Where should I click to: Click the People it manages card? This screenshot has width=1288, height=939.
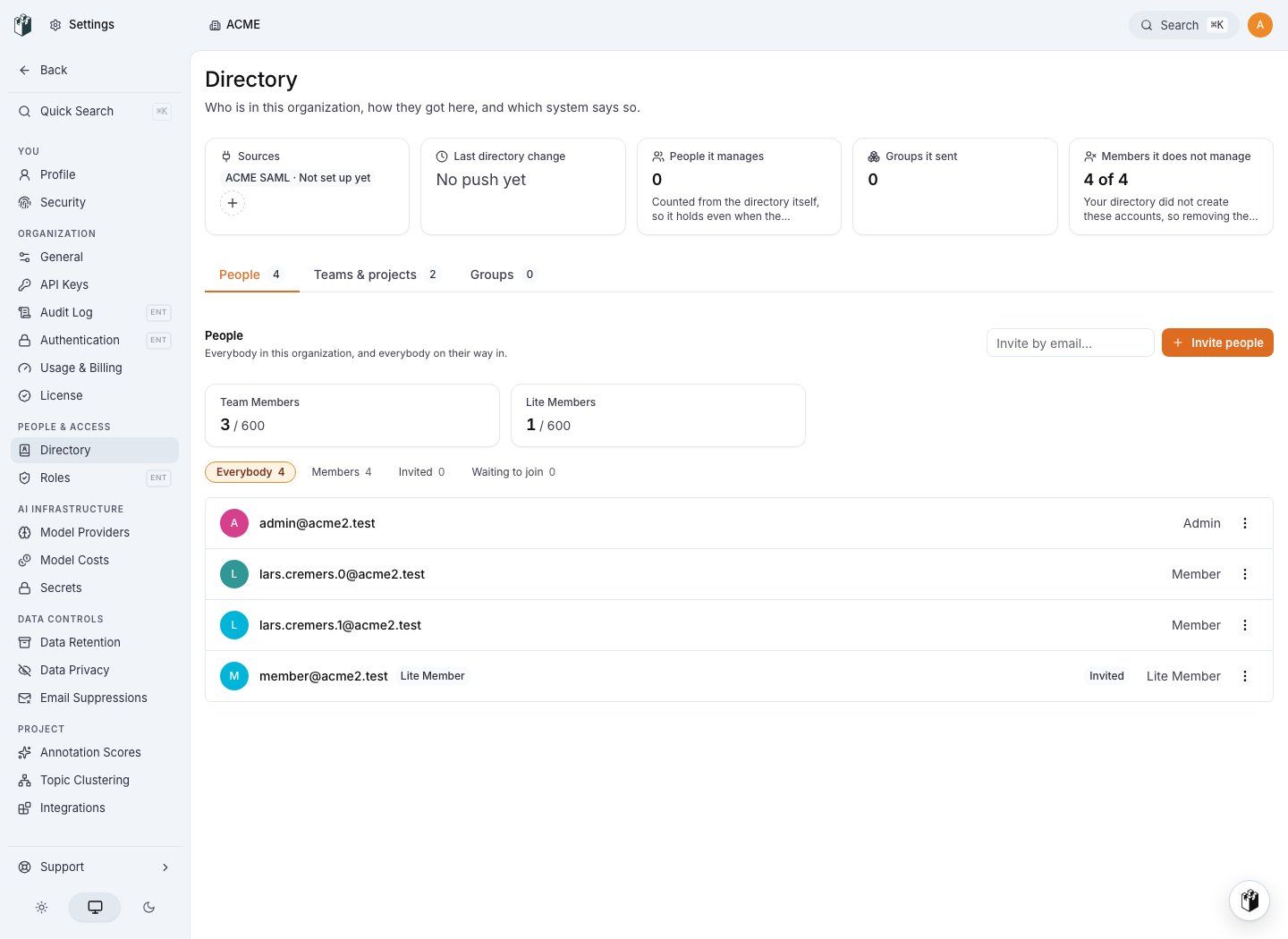739,186
